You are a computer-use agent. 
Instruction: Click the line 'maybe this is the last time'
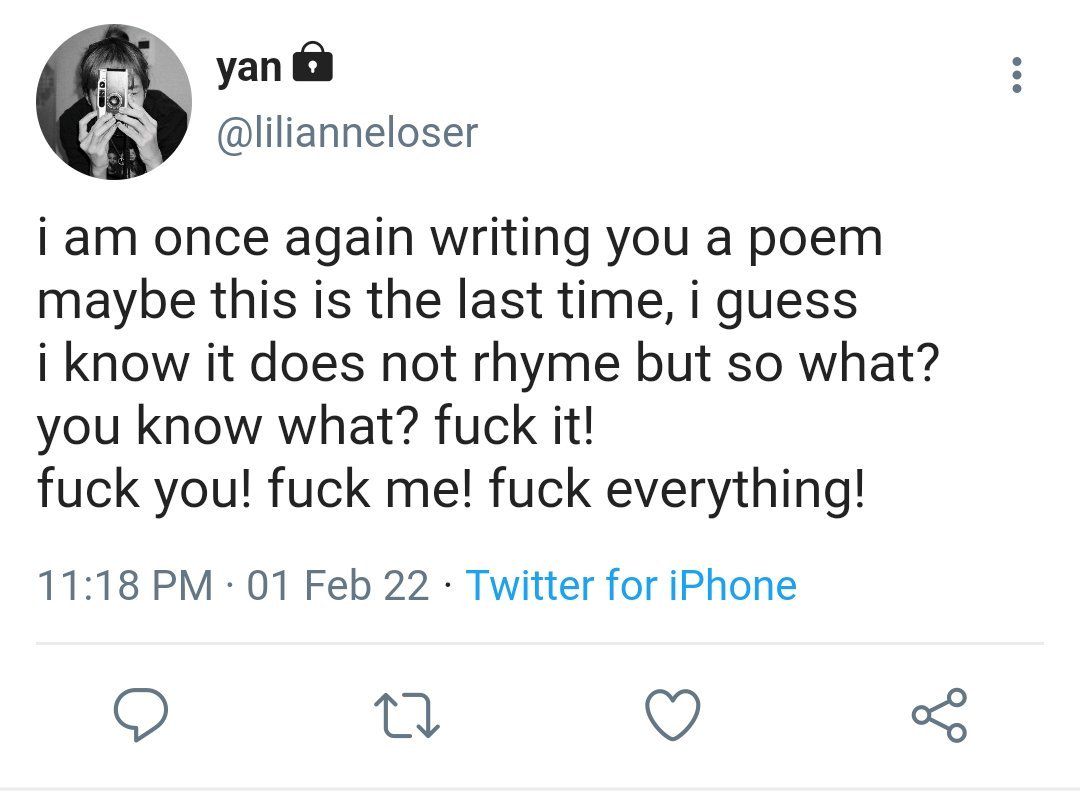447,302
